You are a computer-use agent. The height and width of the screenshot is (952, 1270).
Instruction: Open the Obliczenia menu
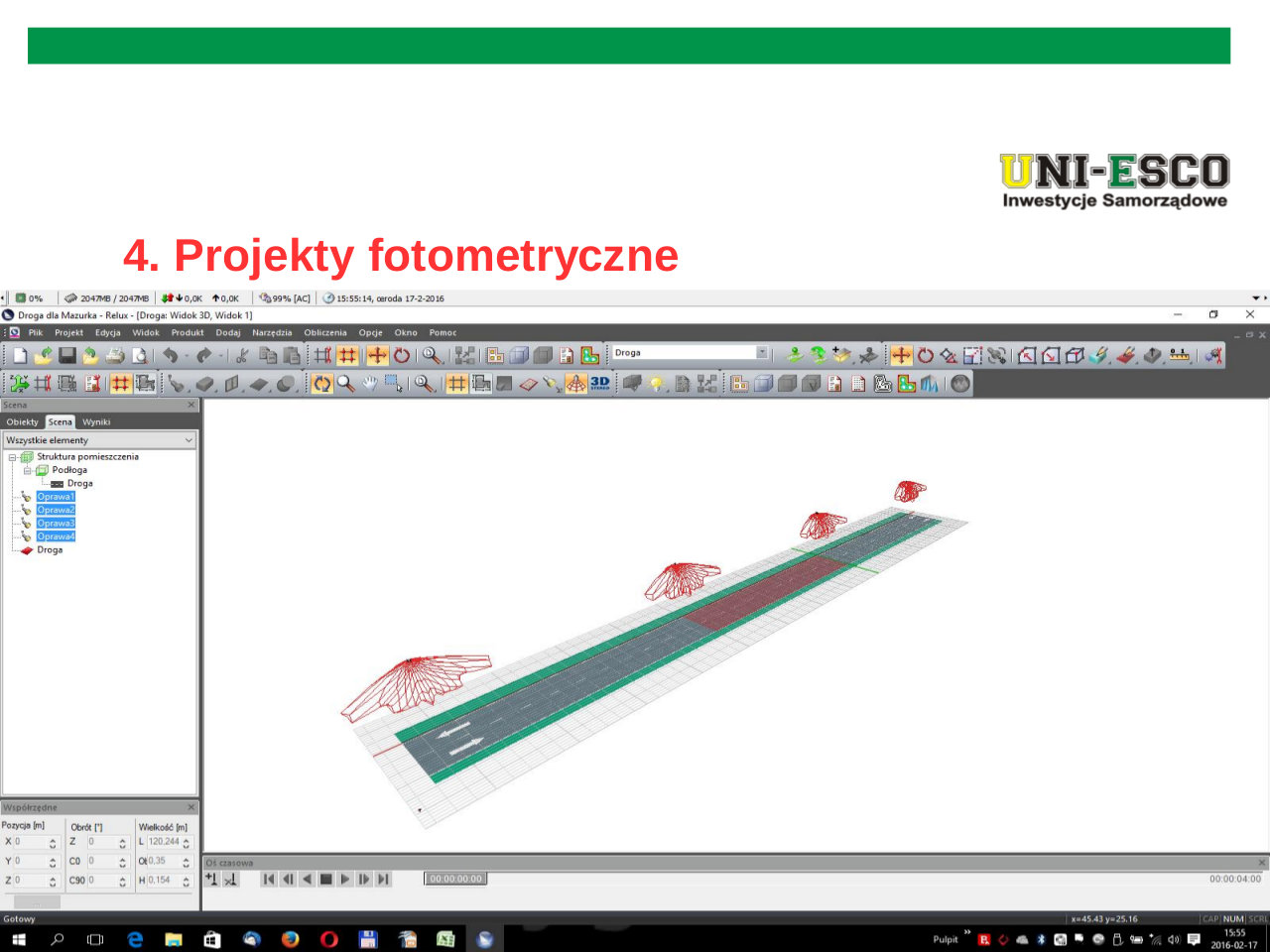pos(325,332)
